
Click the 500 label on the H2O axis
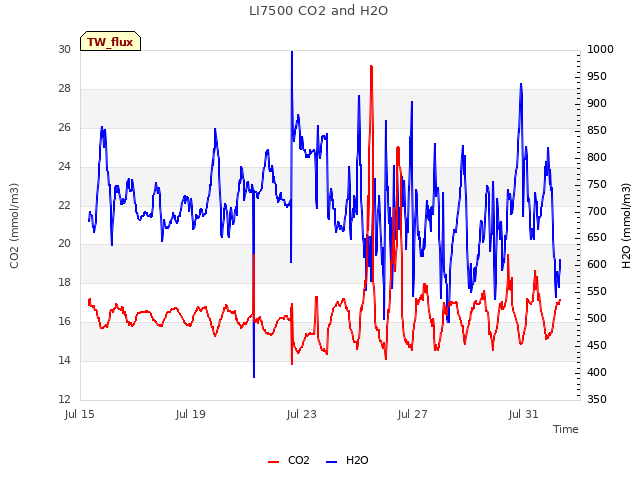tap(597, 318)
